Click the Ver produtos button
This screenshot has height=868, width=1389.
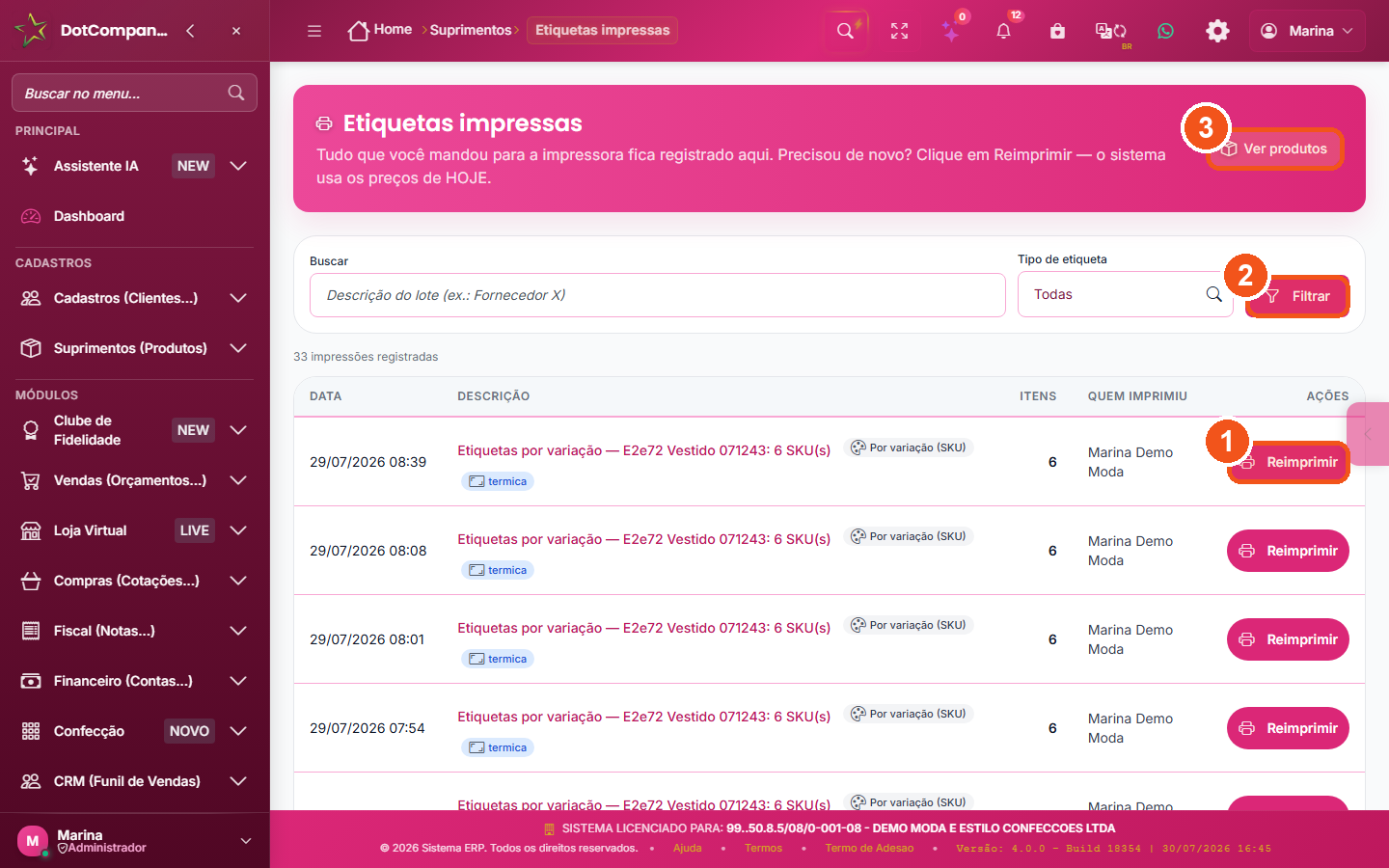[x=1274, y=149]
